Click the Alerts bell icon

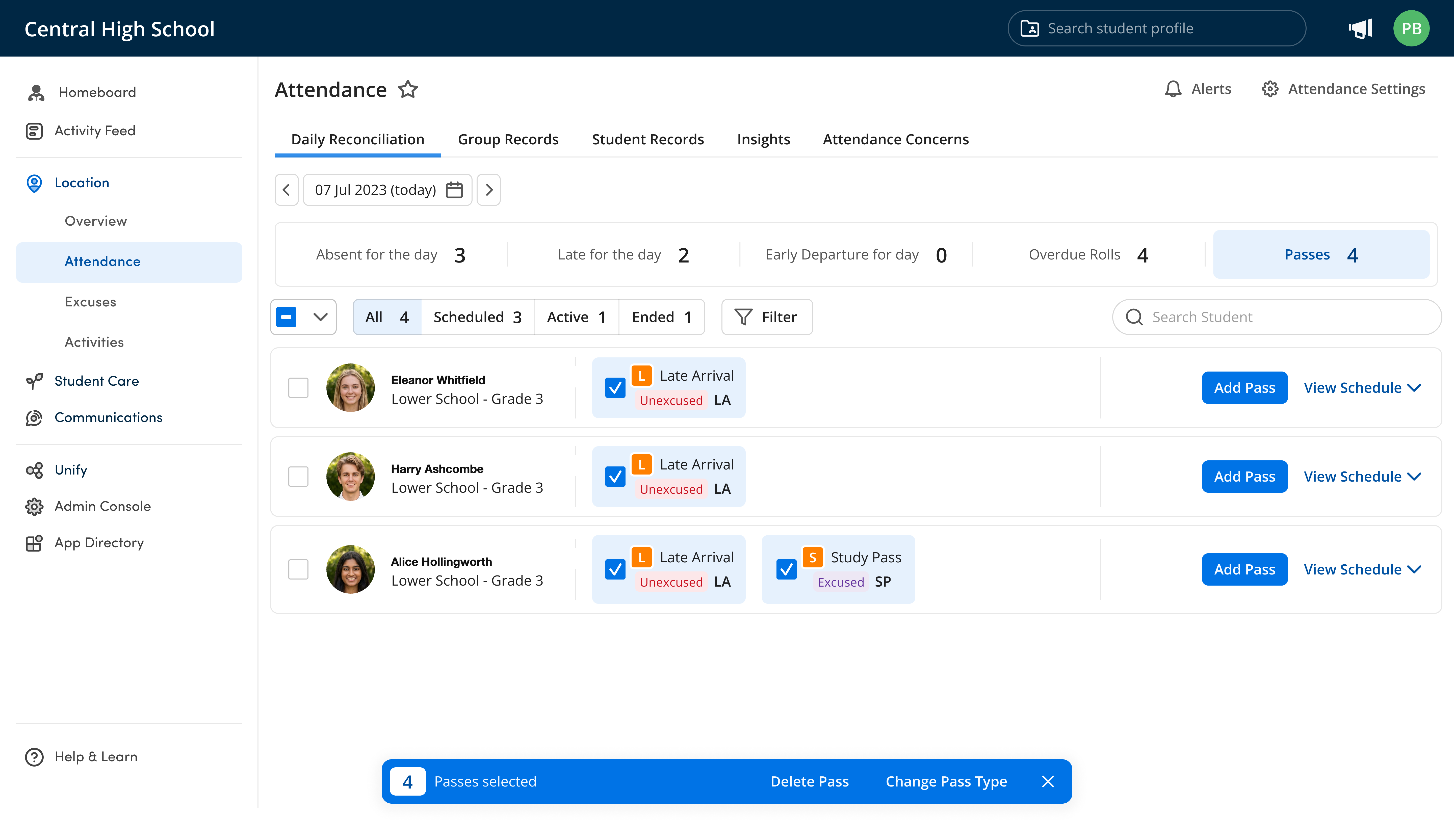pyautogui.click(x=1173, y=89)
